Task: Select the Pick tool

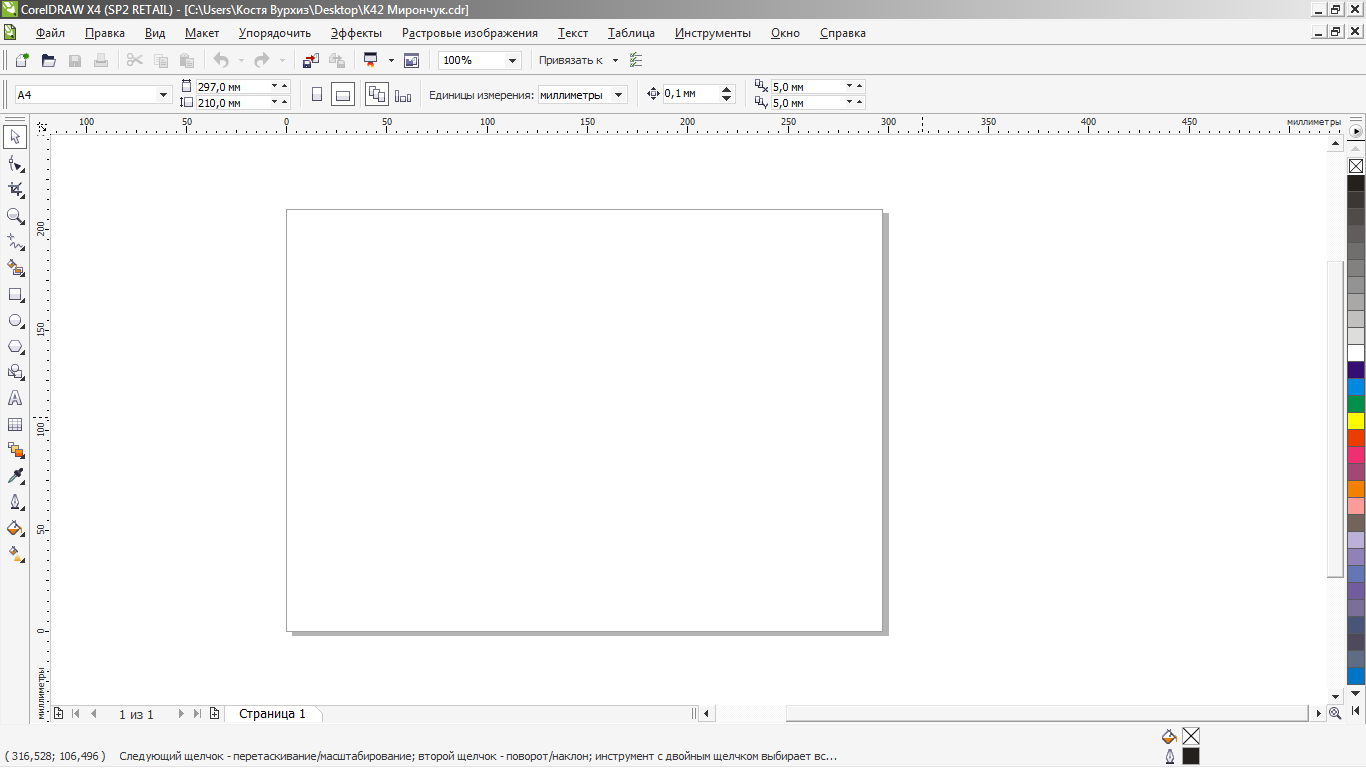Action: (x=15, y=137)
